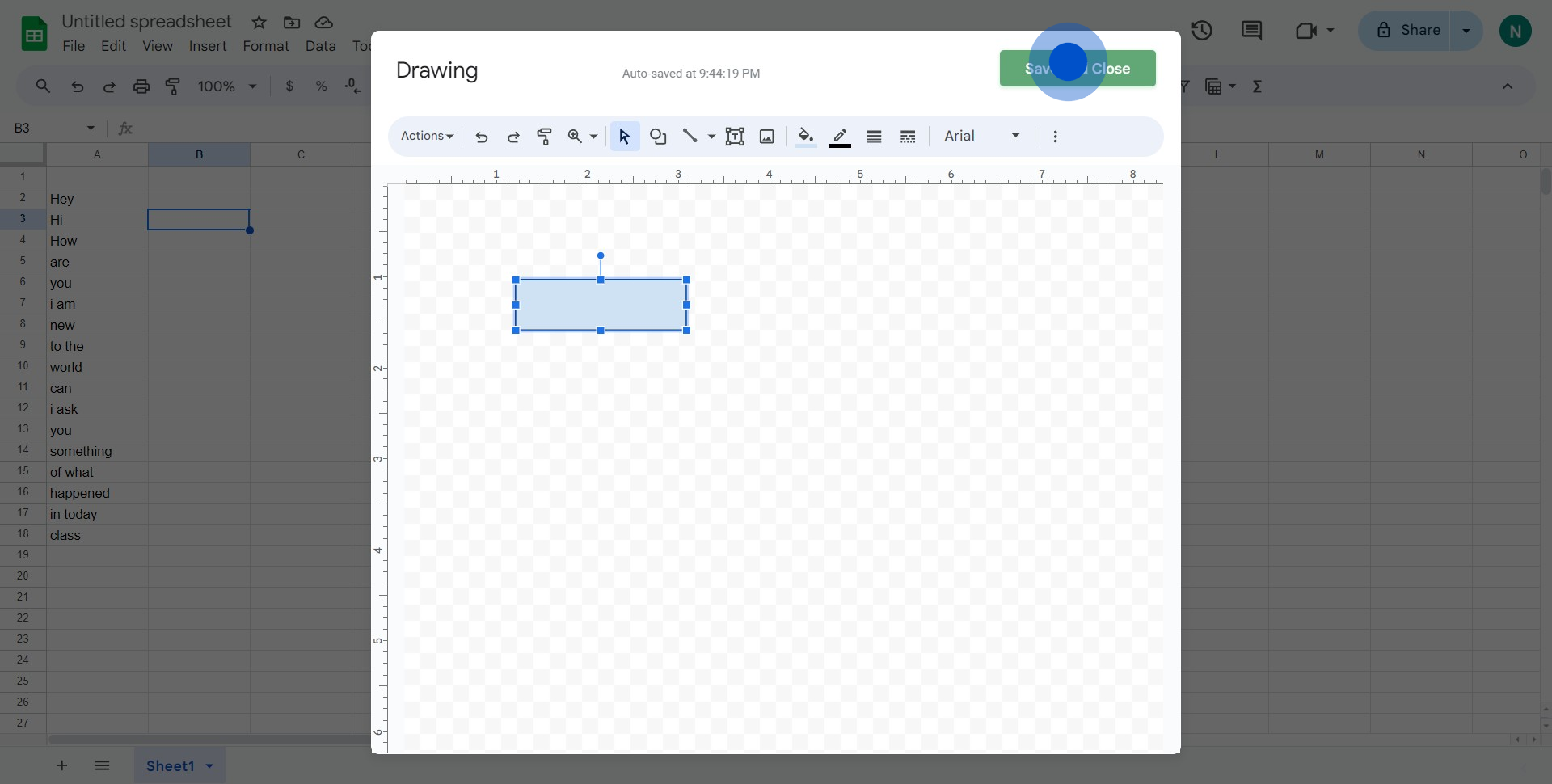
Task: Click the move to folder icon
Action: pyautogui.click(x=292, y=23)
